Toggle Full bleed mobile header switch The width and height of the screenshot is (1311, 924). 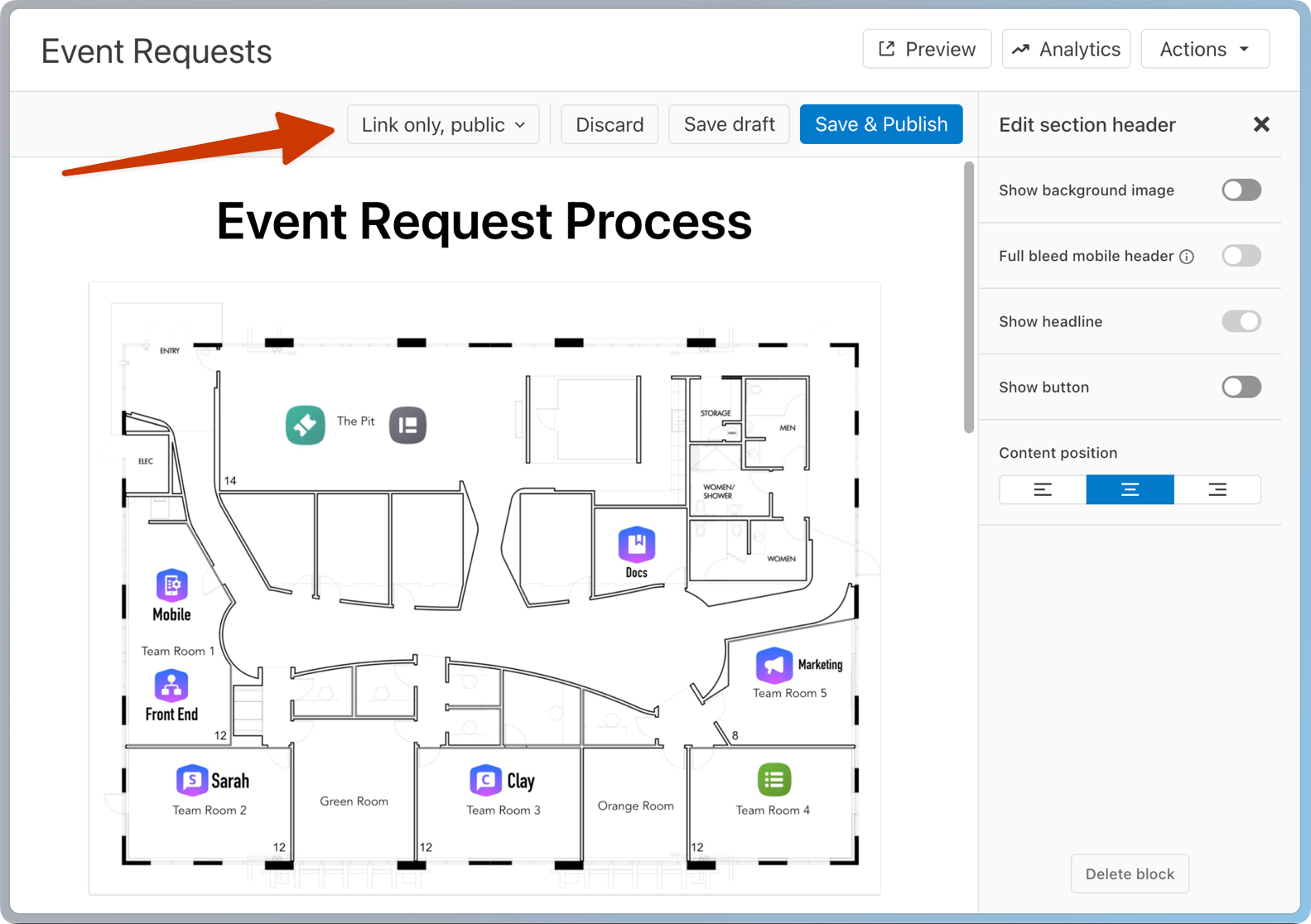click(1241, 256)
